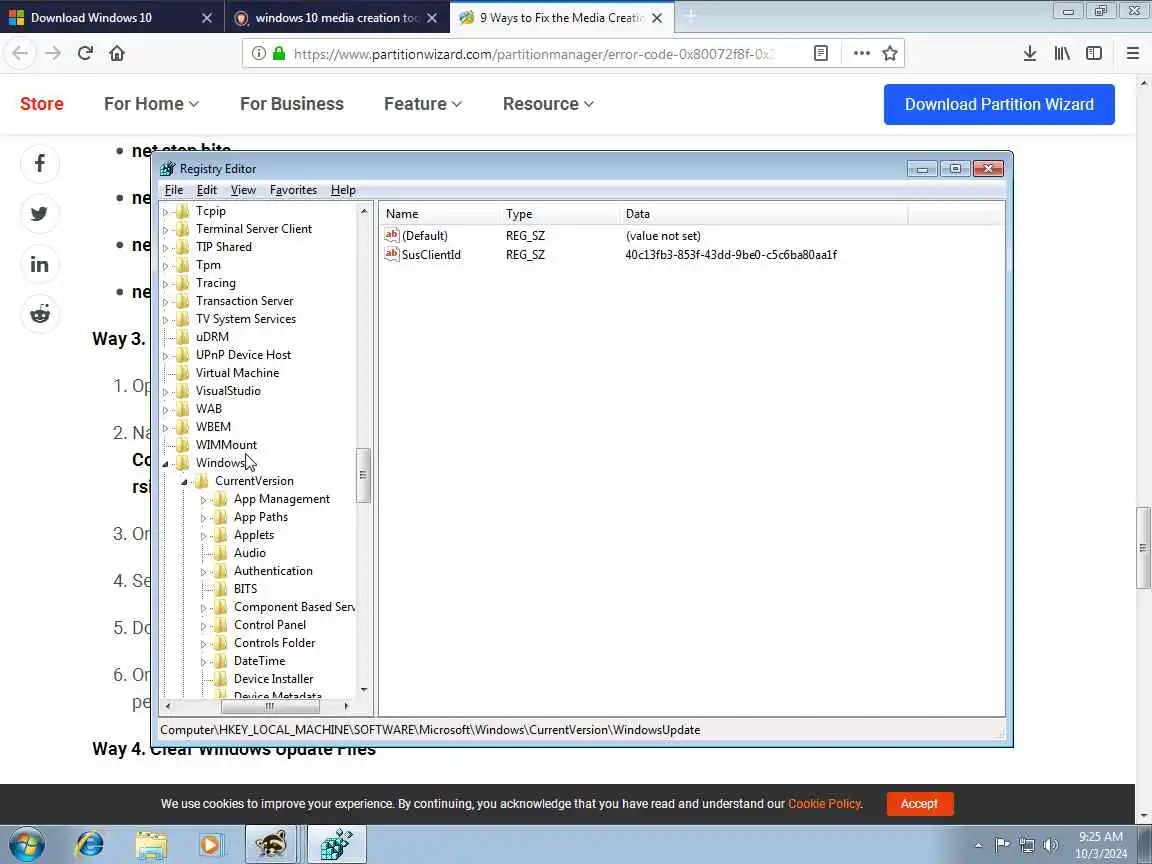
Task: Open Resource dropdown menu
Action: 548,104
